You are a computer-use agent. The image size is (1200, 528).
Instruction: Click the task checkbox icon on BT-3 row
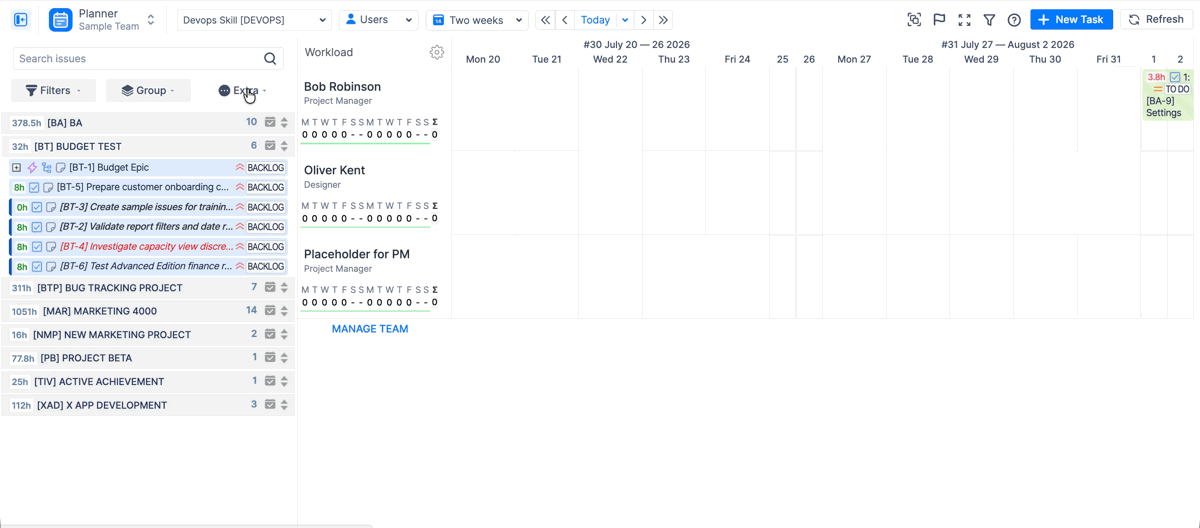(37, 207)
